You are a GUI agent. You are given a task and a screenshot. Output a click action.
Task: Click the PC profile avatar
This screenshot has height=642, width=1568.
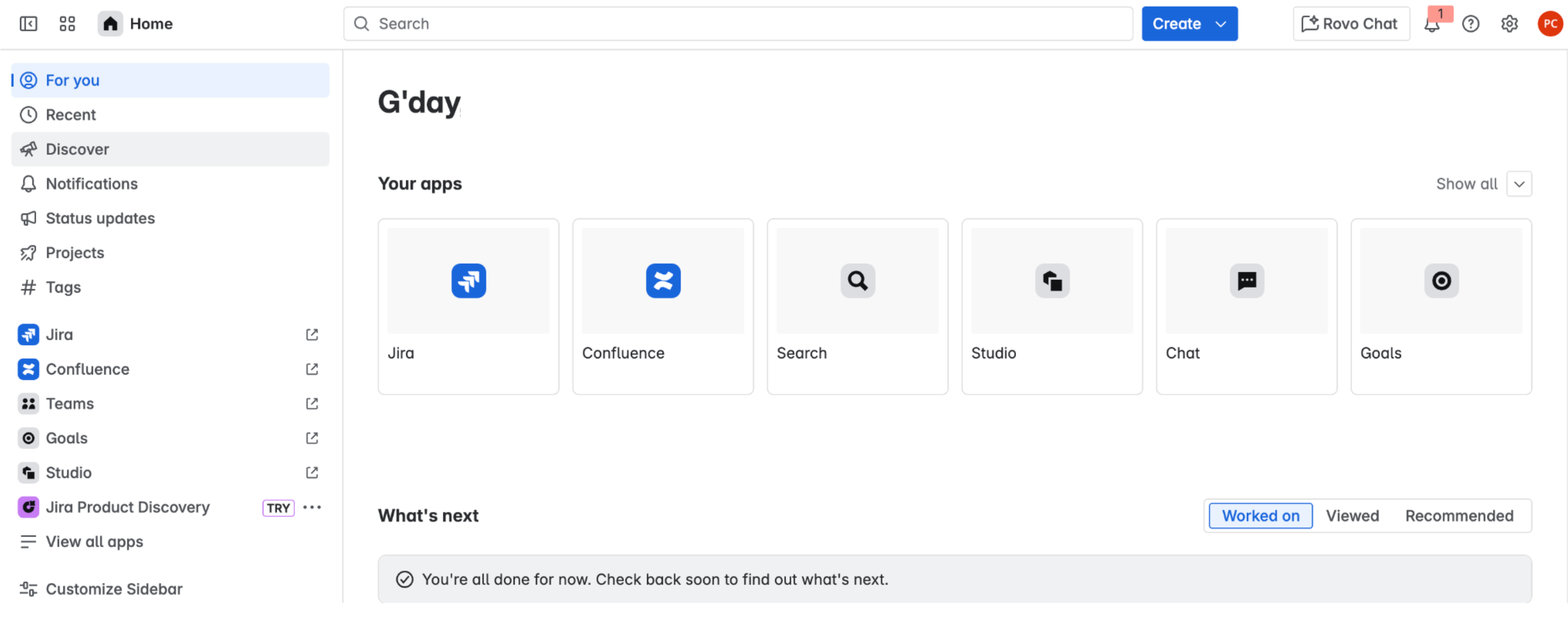(1549, 24)
